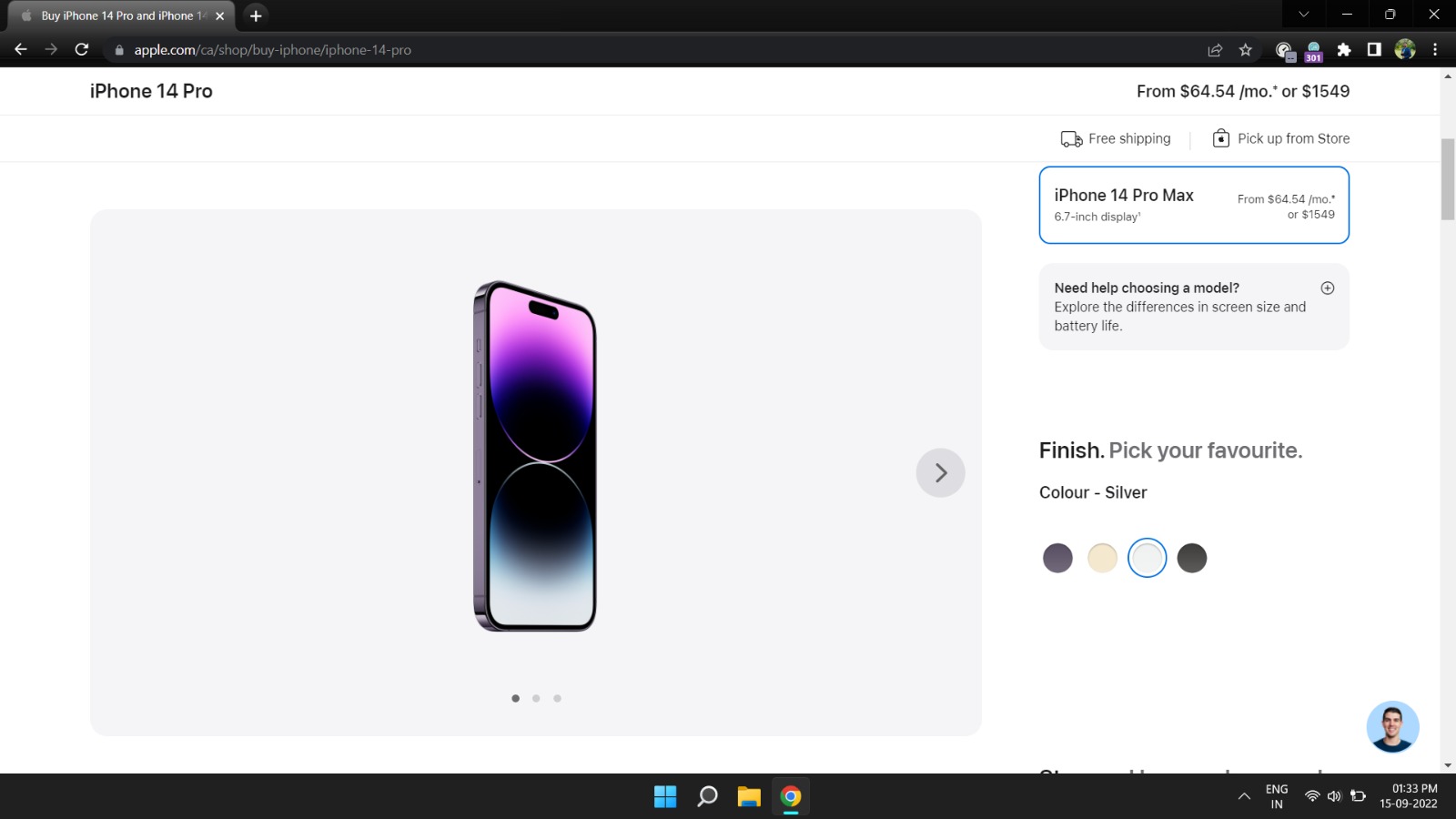Click the iPhone 14 Pro page heading
Viewport: 1456px width, 819px height.
[151, 91]
